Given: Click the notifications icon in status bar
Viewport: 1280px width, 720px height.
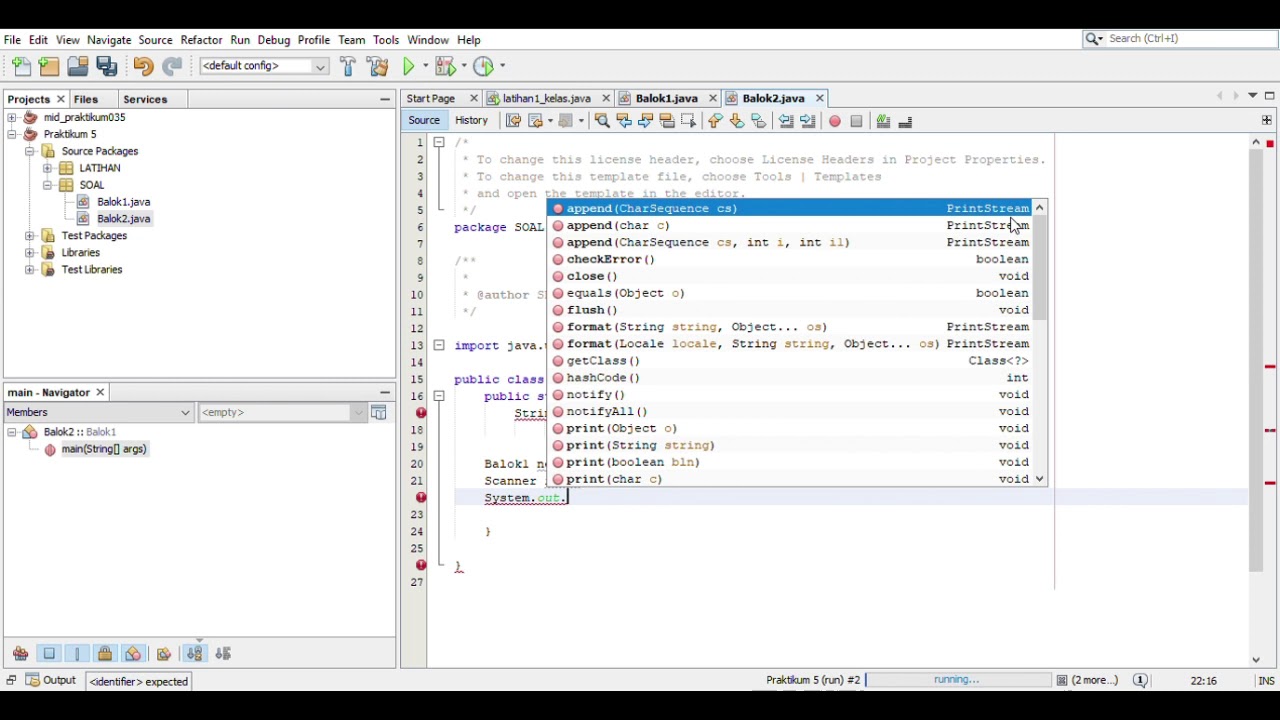Looking at the screenshot, I should 1141,680.
